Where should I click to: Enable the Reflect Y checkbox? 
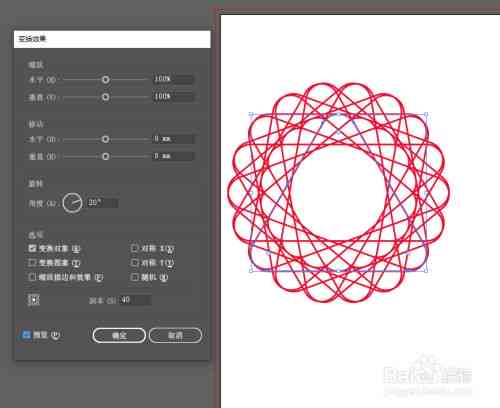point(135,263)
